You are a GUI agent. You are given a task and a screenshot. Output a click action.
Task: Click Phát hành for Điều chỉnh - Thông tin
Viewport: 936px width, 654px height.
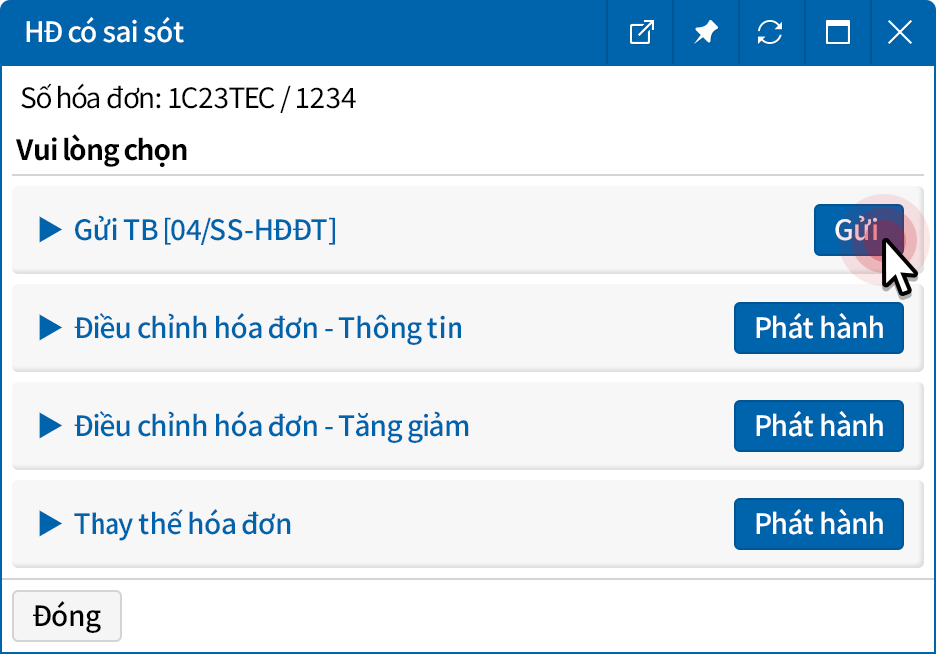pyautogui.click(x=818, y=329)
